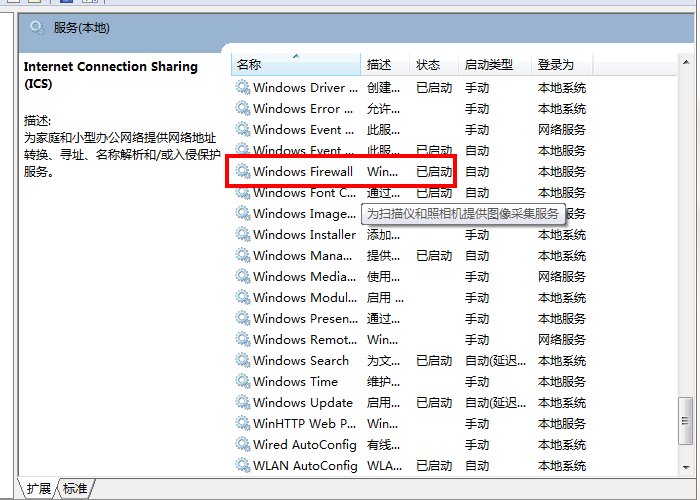The height and width of the screenshot is (500, 700).
Task: Click 自动(延迟... startup type of Windows Update
Action: [x=495, y=402]
